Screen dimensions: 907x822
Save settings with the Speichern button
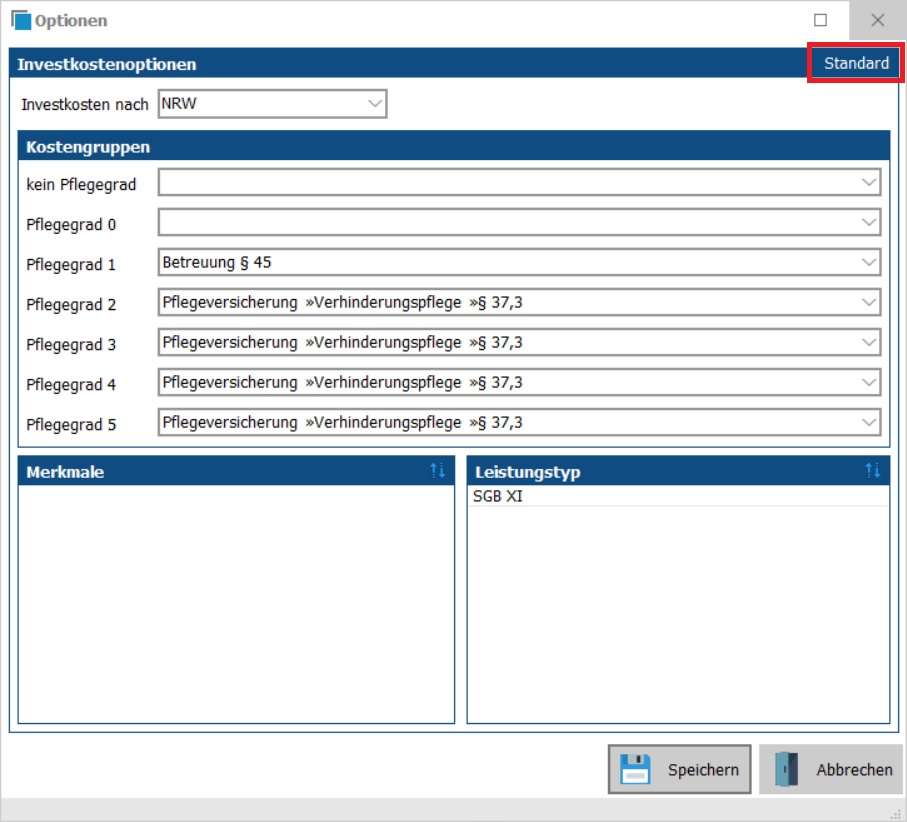pyautogui.click(x=679, y=769)
